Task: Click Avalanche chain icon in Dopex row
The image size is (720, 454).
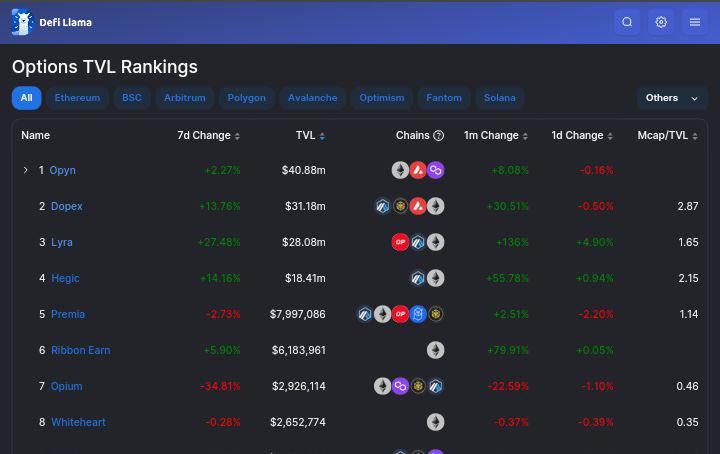Action: pyautogui.click(x=418, y=206)
